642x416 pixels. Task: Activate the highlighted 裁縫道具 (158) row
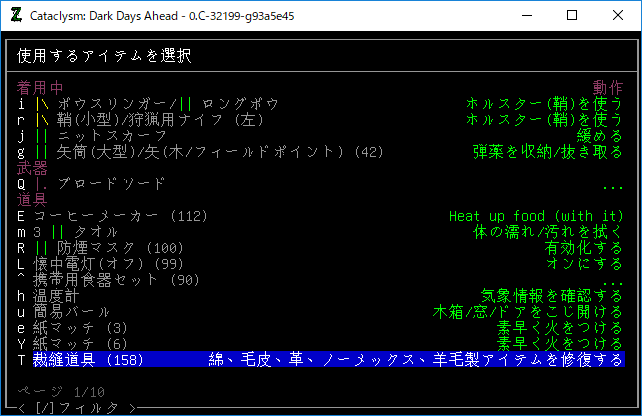[320, 359]
